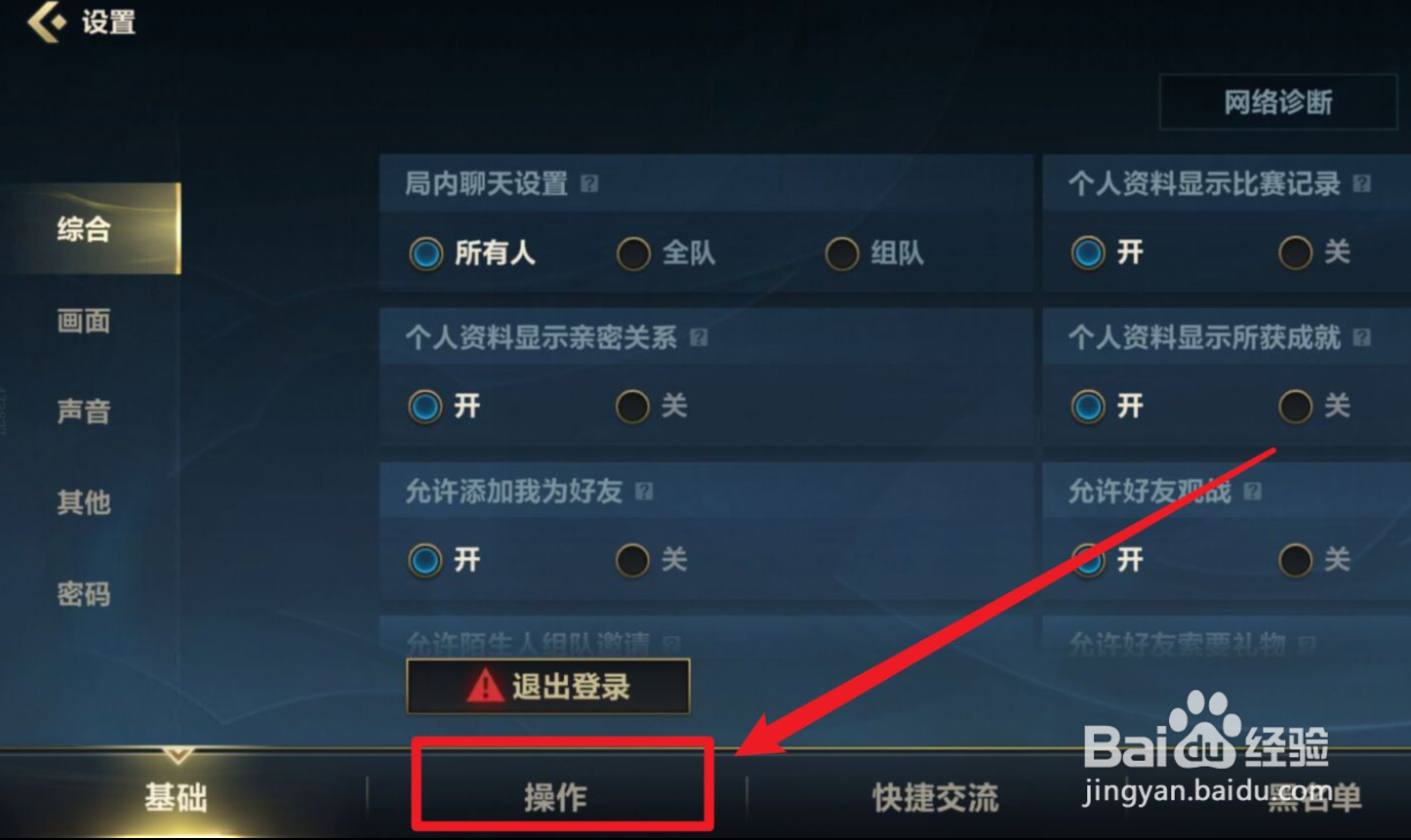This screenshot has width=1411, height=840.
Task: Click help icon beside 允许添加我为好友
Action: 644,492
